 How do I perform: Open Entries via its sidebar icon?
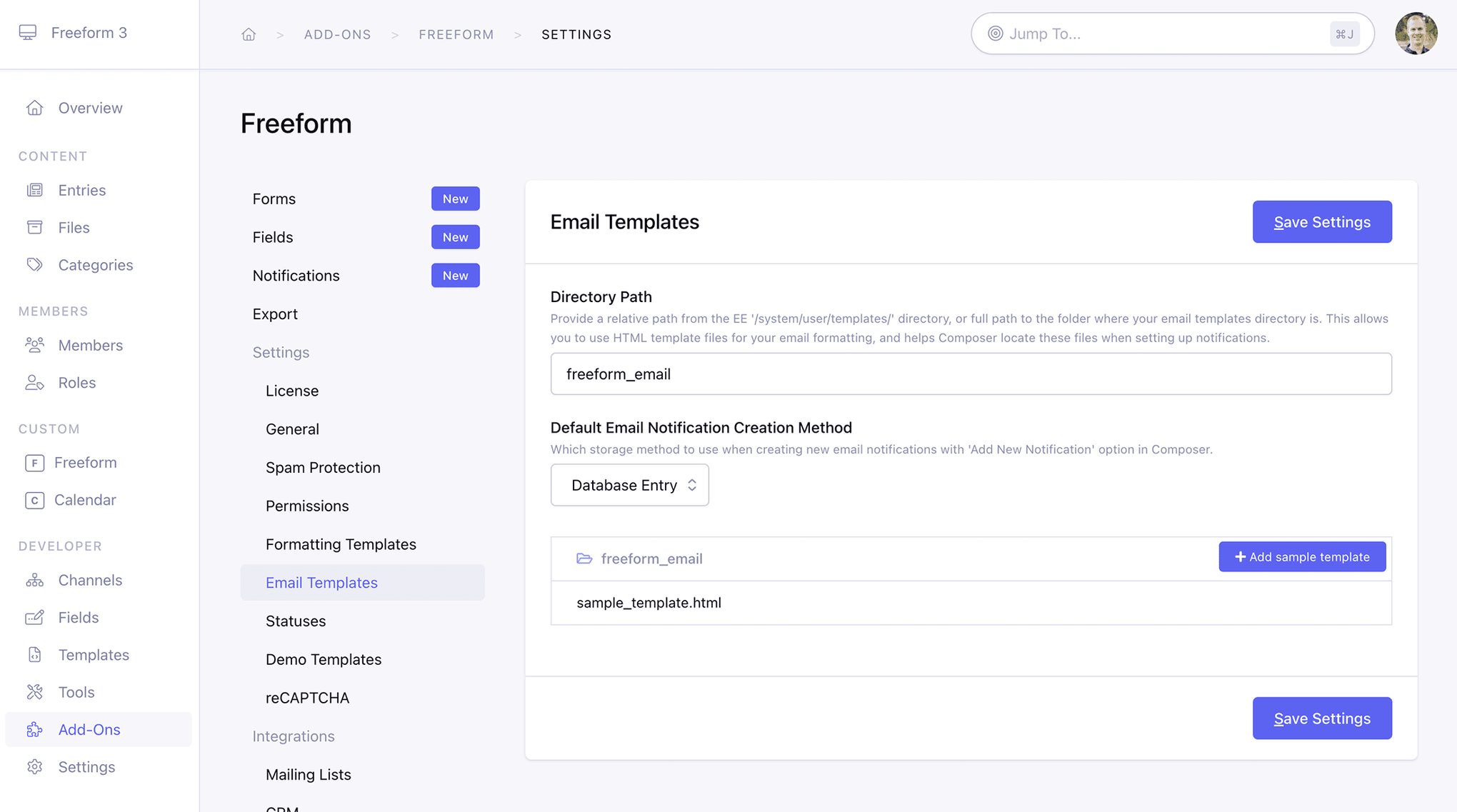click(35, 190)
